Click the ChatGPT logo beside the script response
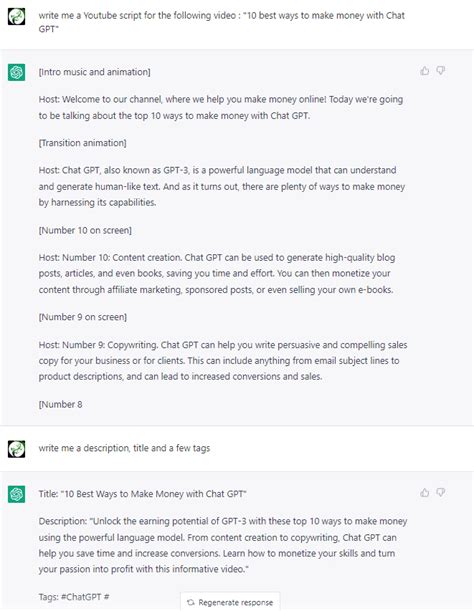Image resolution: width=474 pixels, height=611 pixels. click(16, 72)
